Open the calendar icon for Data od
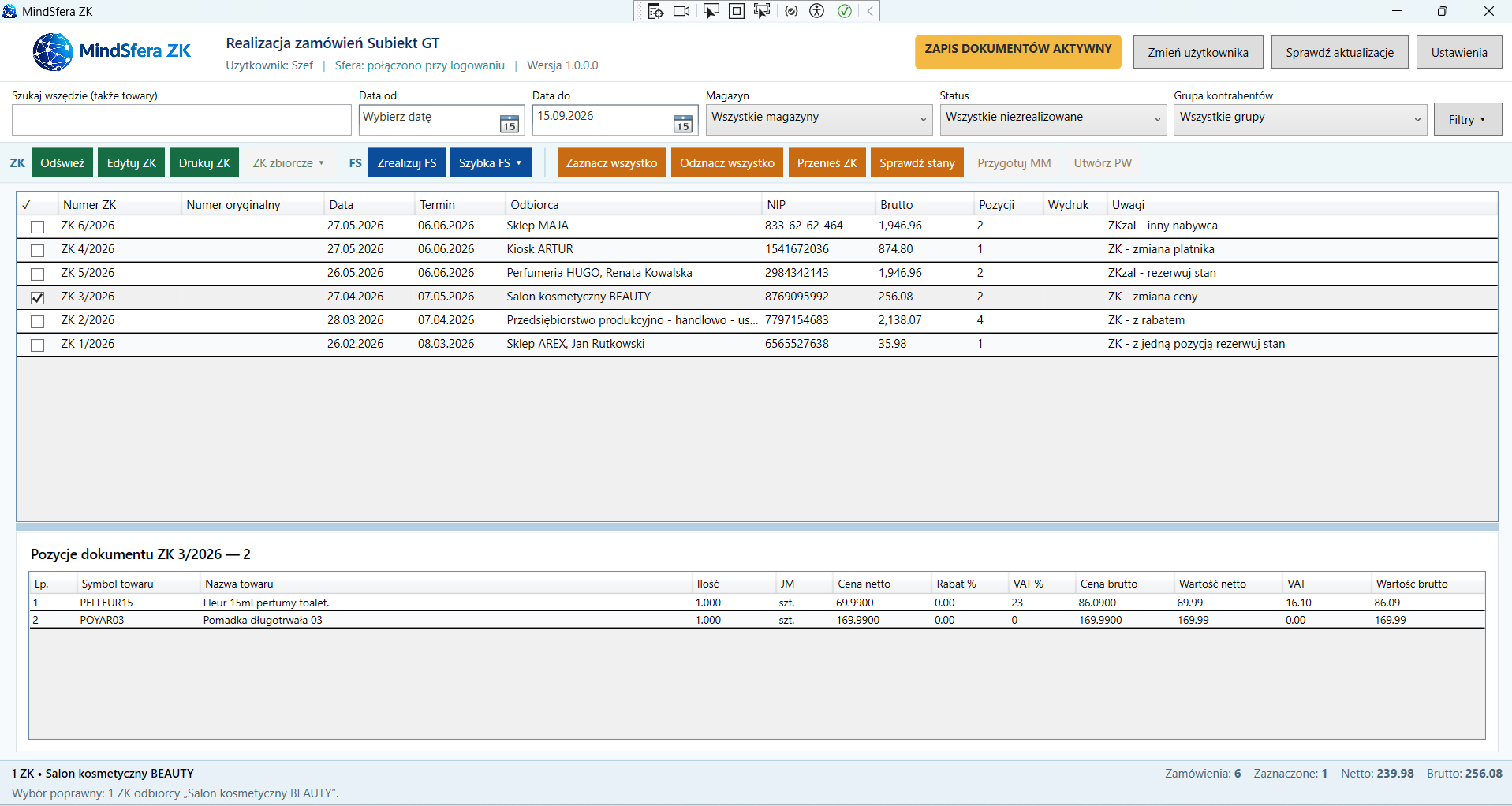 (510, 124)
